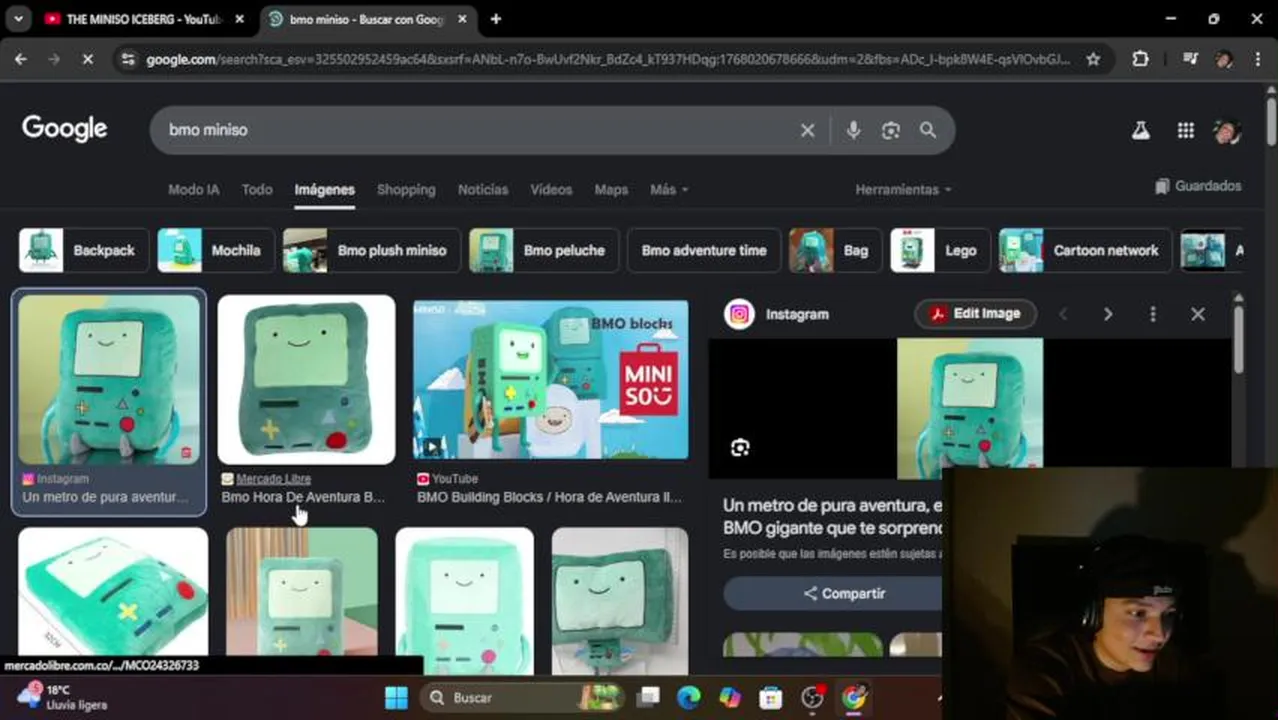
Task: Show previous image in preview panel
Action: click(1063, 314)
